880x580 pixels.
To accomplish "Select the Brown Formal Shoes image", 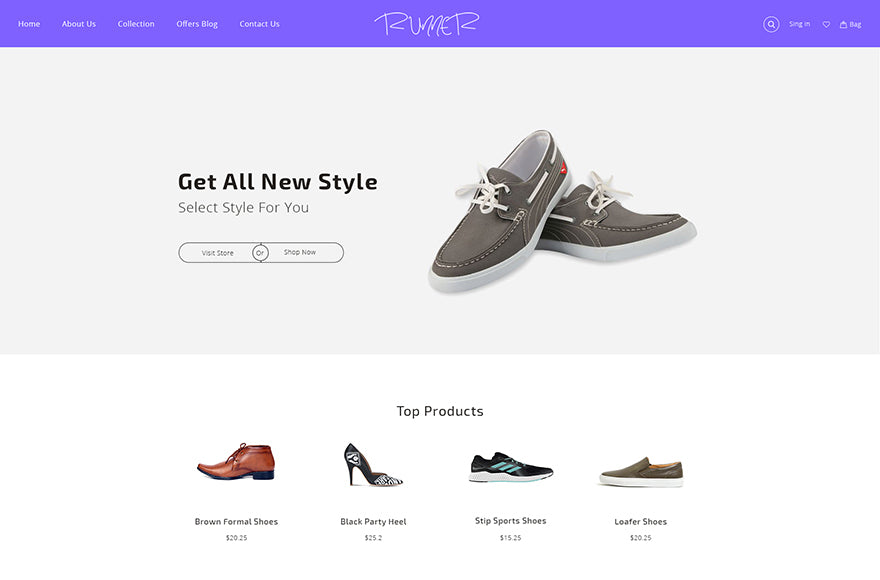I will pos(236,462).
